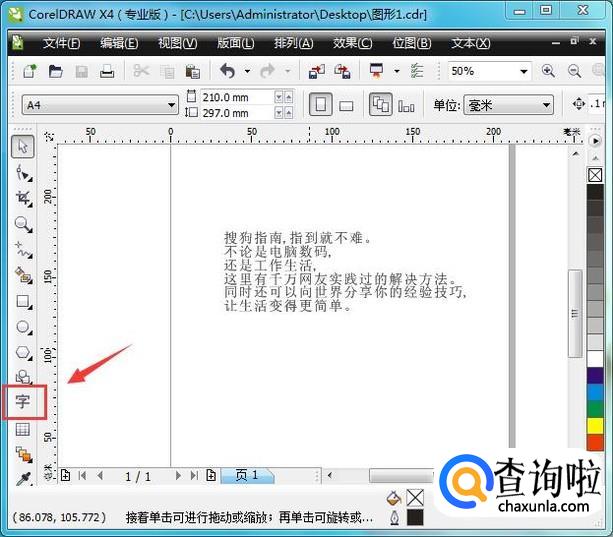The image size is (613, 537).
Task: Cut selection with scissors icon
Action: [141, 72]
